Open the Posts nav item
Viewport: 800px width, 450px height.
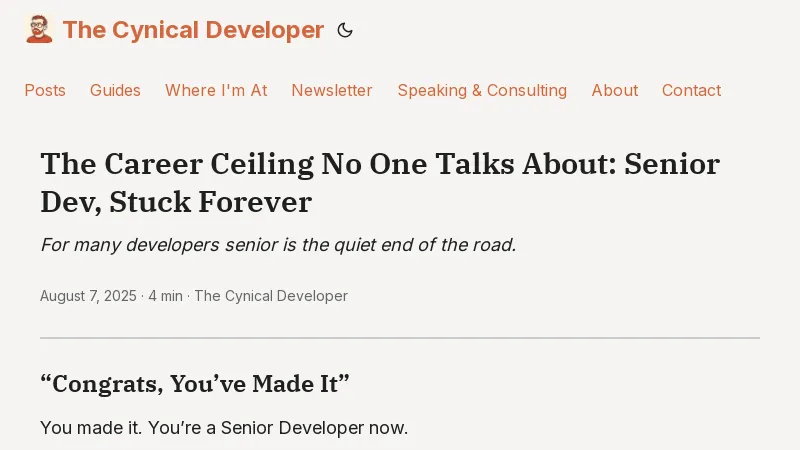point(45,90)
